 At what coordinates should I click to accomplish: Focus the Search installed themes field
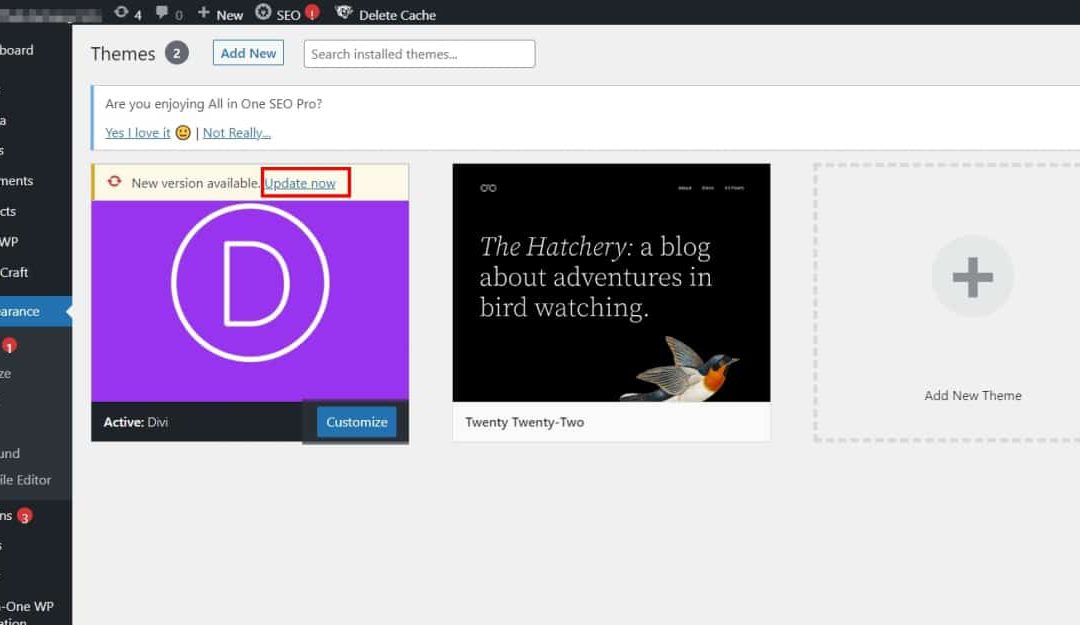pos(419,54)
